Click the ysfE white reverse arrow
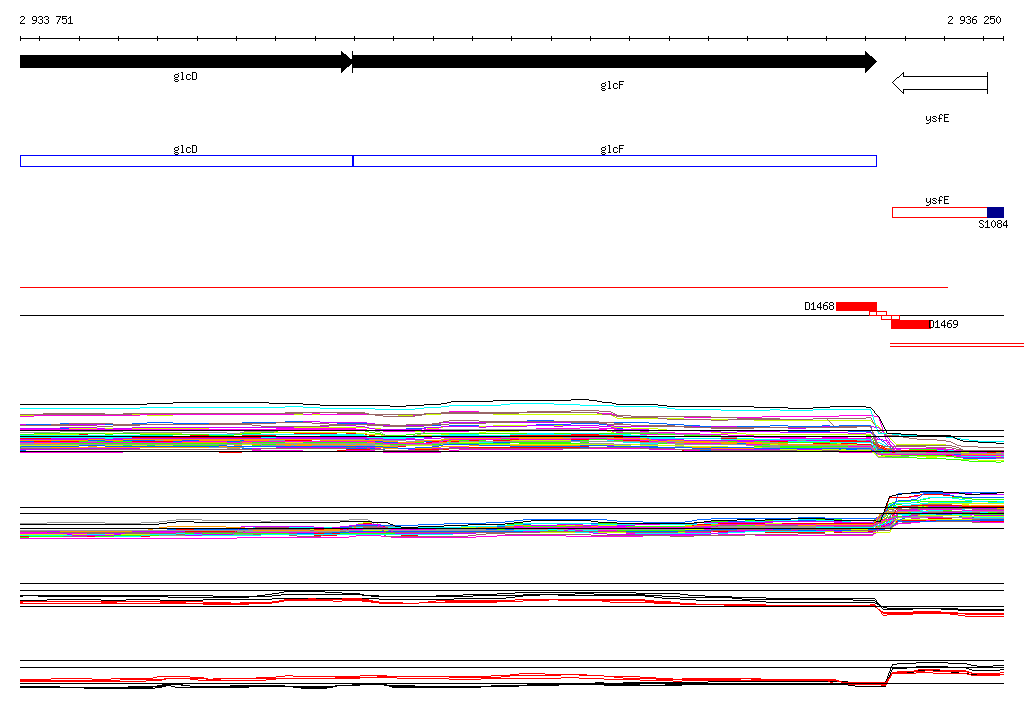The height and width of the screenshot is (714, 1024). pos(940,83)
